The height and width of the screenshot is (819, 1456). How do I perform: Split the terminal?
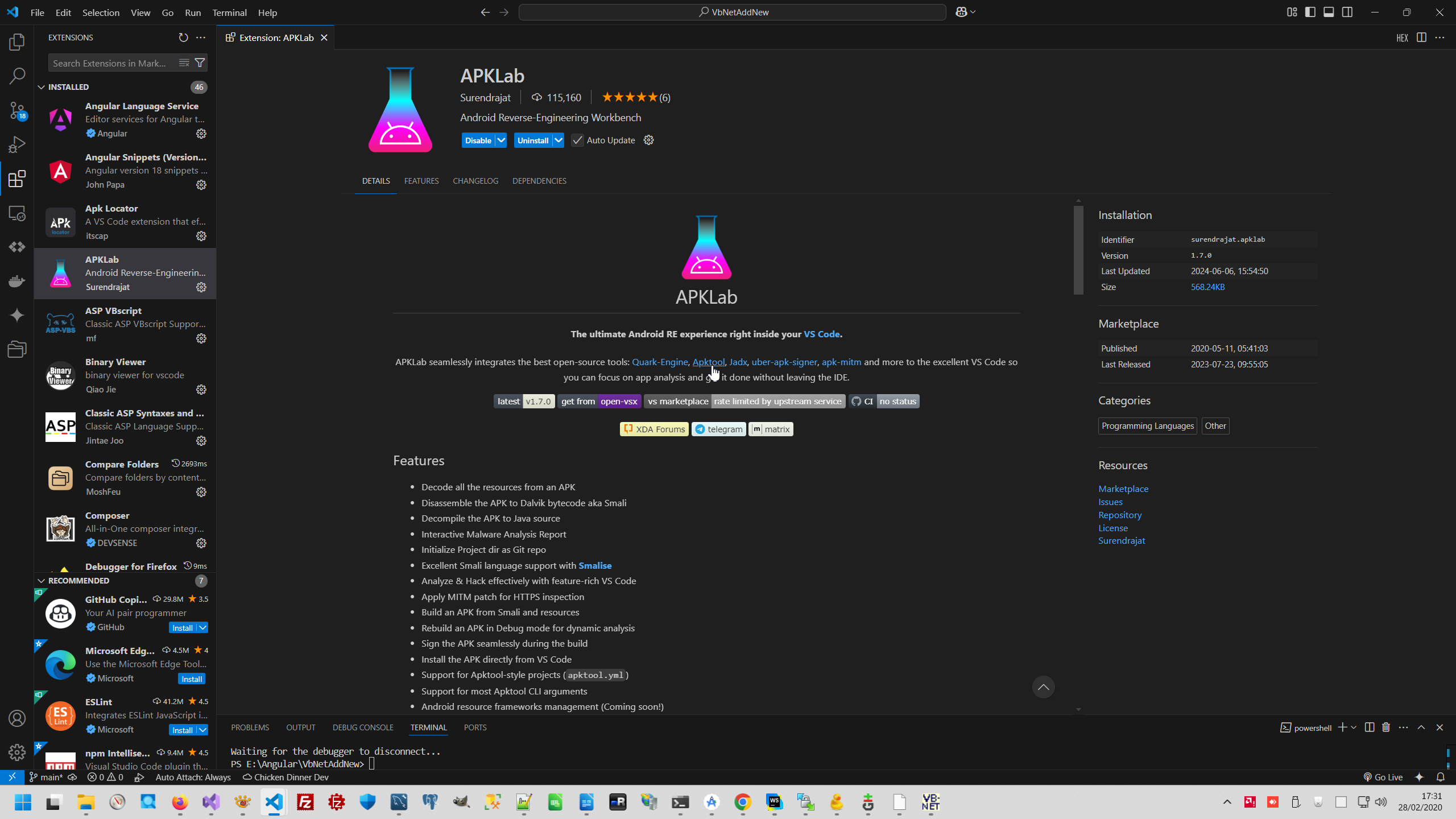pyautogui.click(x=1369, y=727)
